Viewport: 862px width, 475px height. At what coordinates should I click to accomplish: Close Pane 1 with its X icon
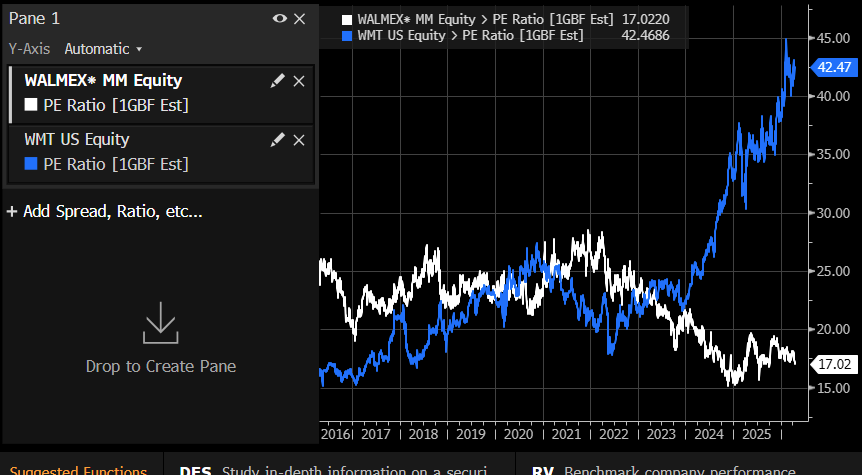tap(300, 19)
